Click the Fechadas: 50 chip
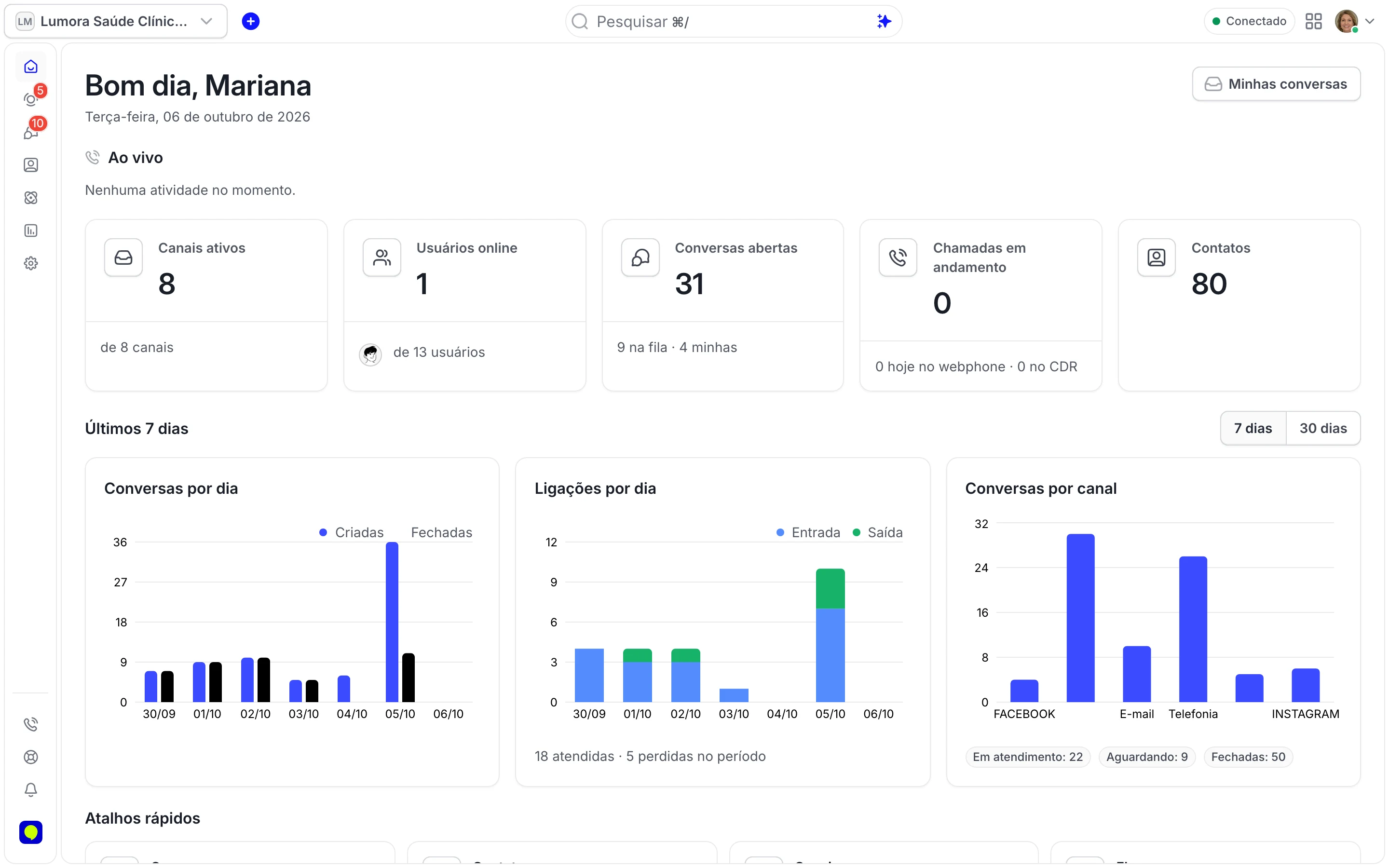The image size is (1389, 868). (1248, 757)
